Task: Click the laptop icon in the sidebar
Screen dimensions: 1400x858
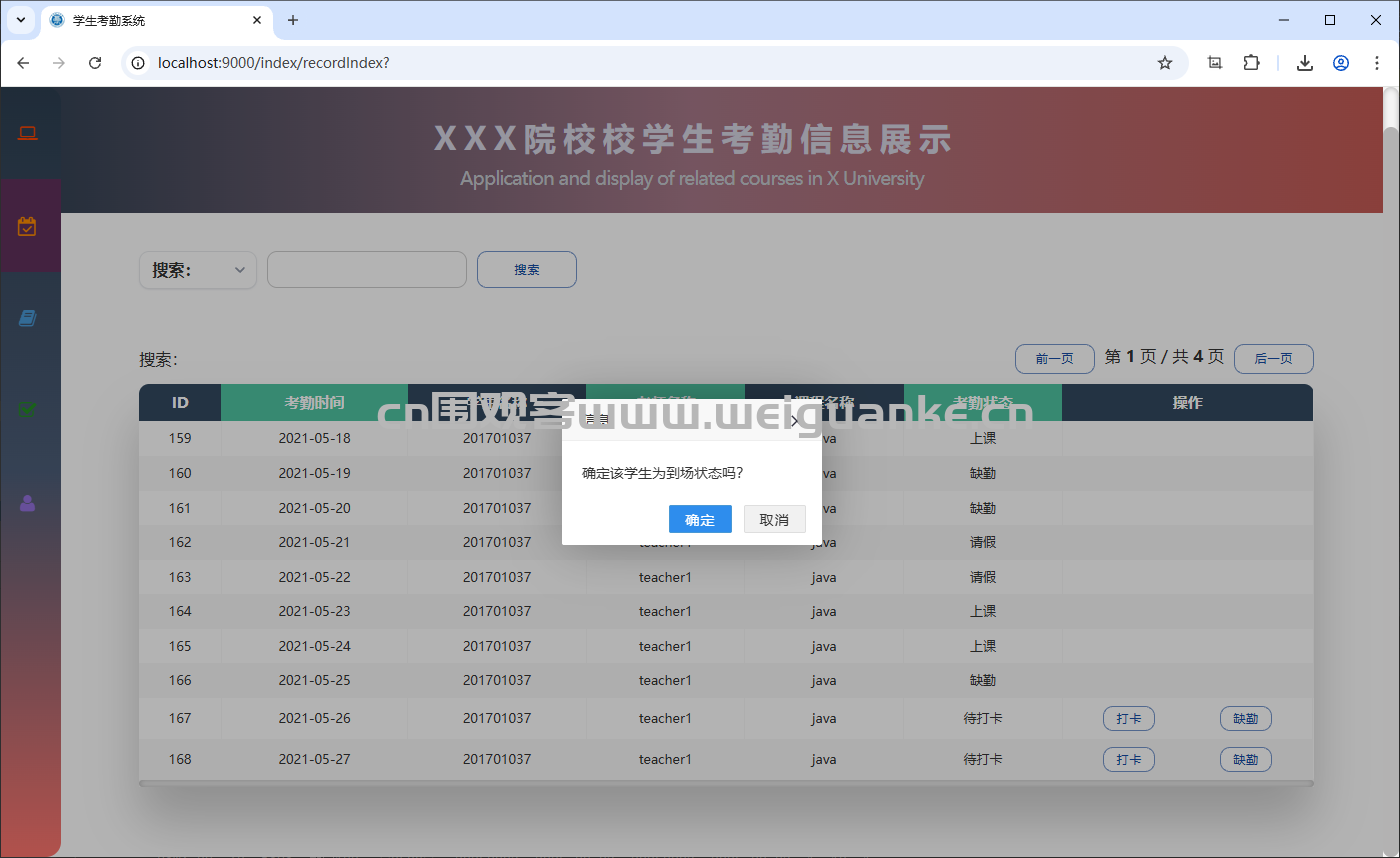Action: point(27,133)
